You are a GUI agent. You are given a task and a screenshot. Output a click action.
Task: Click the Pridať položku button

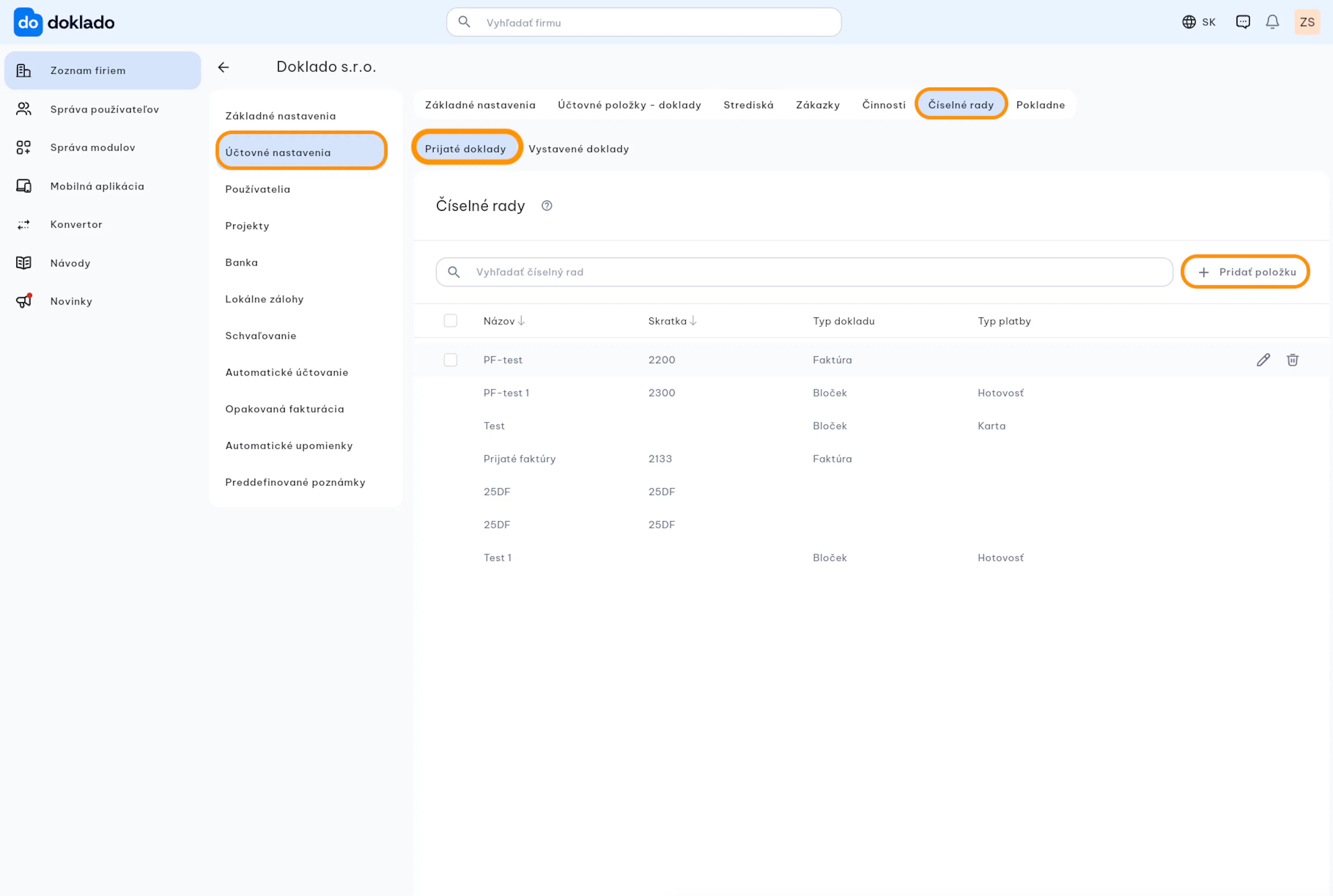point(1245,272)
